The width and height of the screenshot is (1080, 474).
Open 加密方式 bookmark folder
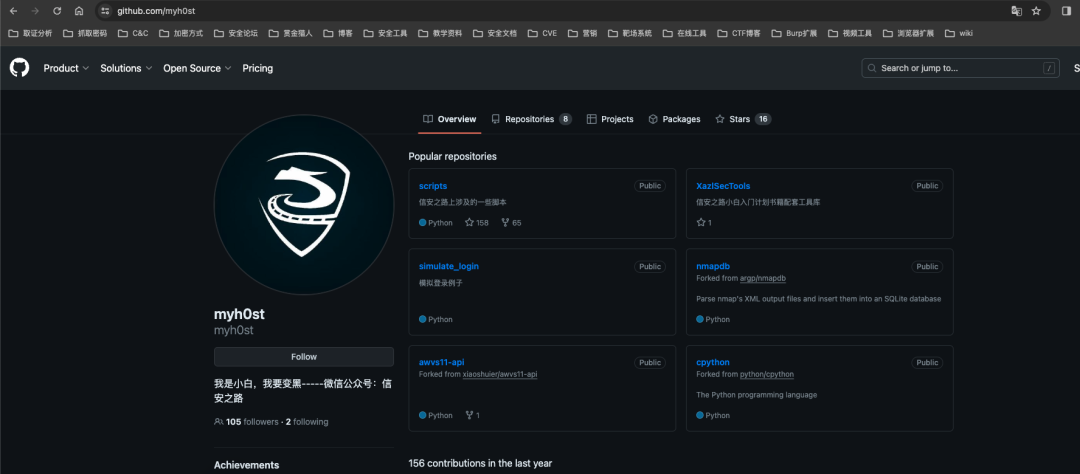point(181,33)
